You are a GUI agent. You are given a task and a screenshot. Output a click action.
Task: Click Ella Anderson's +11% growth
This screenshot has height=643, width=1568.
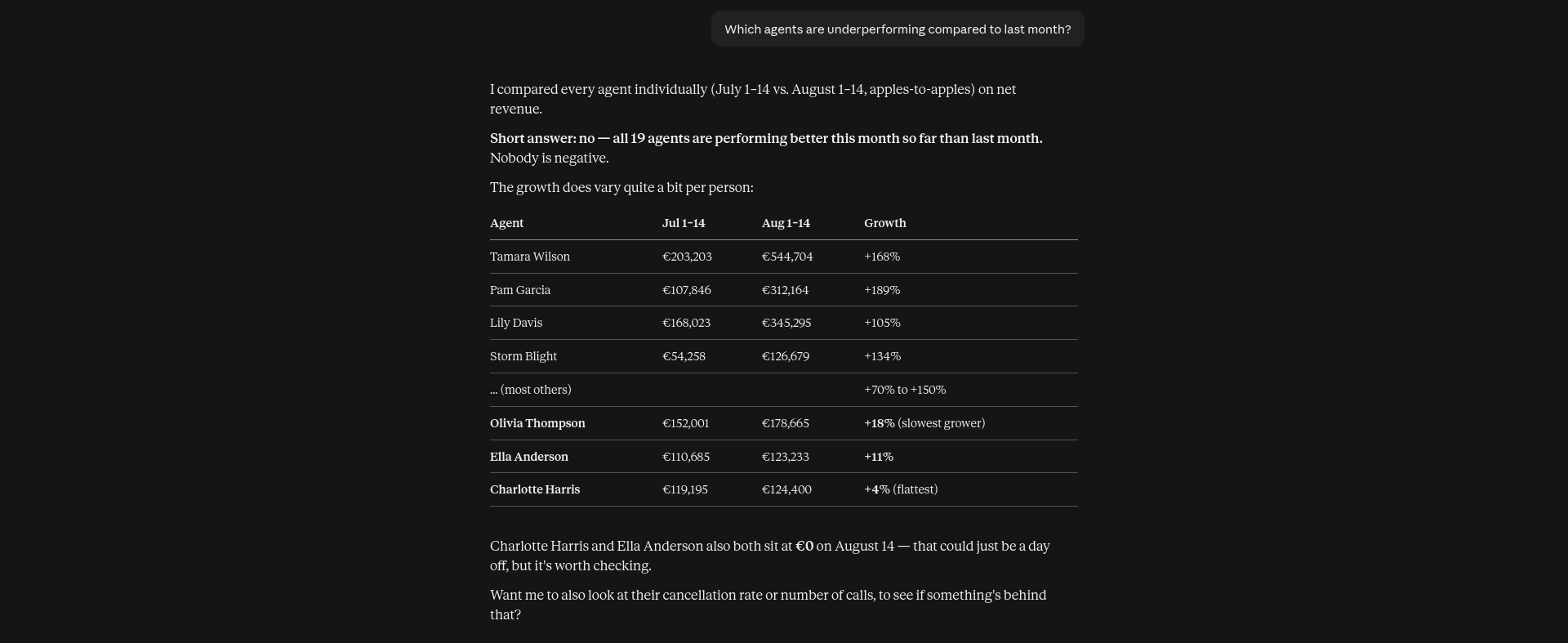(879, 457)
